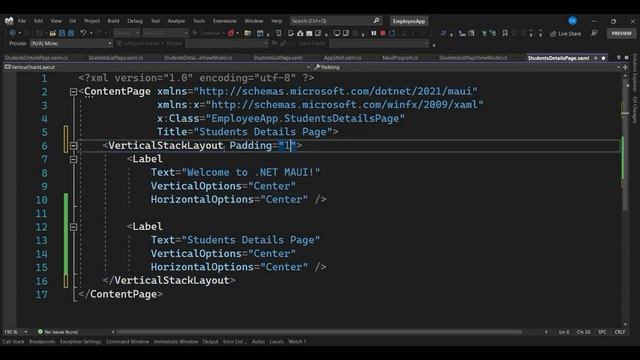The height and width of the screenshot is (360, 640).
Task: Click the feedback icon beside Live Share
Action: (x=594, y=33)
